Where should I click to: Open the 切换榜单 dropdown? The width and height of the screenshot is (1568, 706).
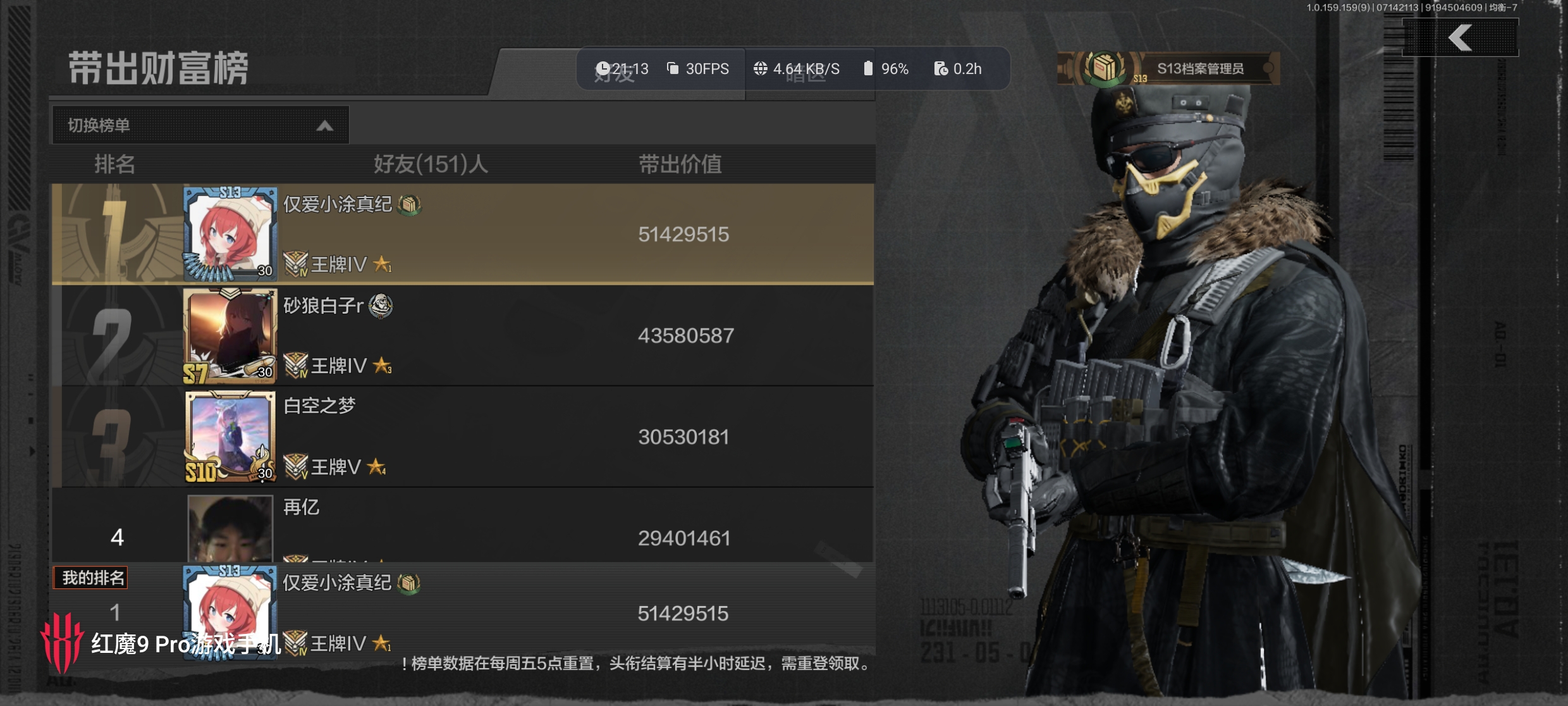click(200, 125)
